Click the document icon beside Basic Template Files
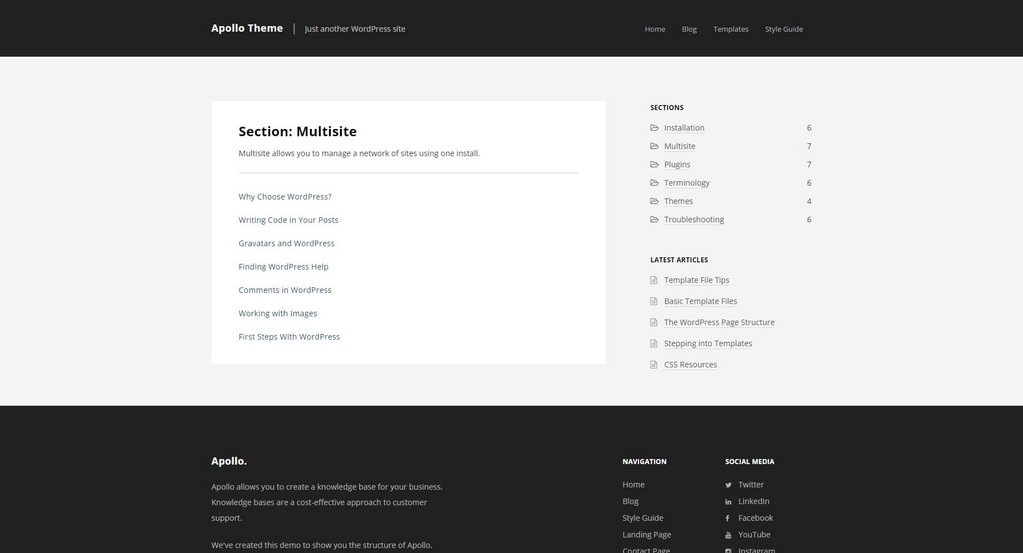Screen dimensions: 1023x553 [x=654, y=301]
